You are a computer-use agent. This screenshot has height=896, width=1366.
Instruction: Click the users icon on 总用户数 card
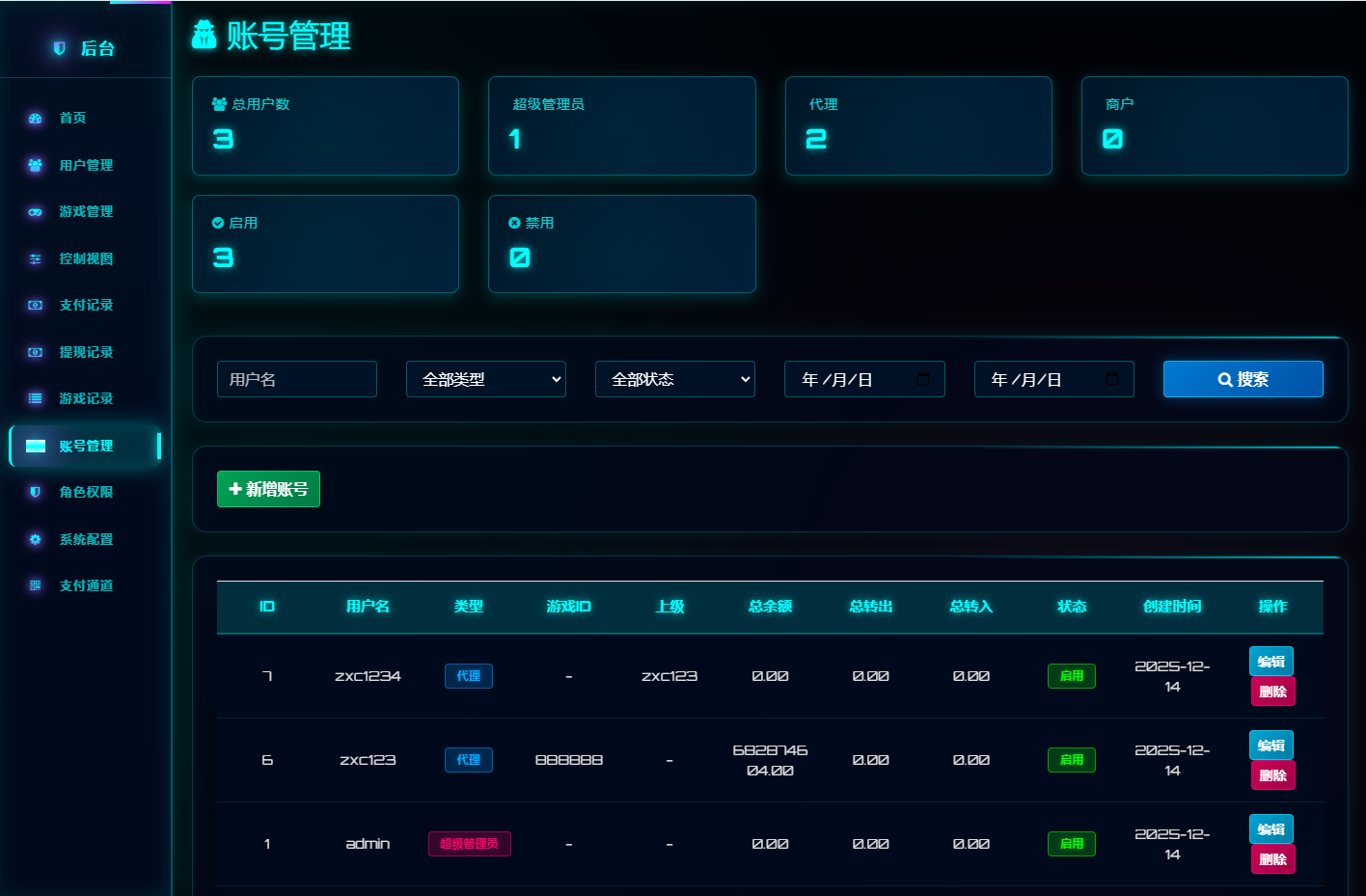(219, 104)
